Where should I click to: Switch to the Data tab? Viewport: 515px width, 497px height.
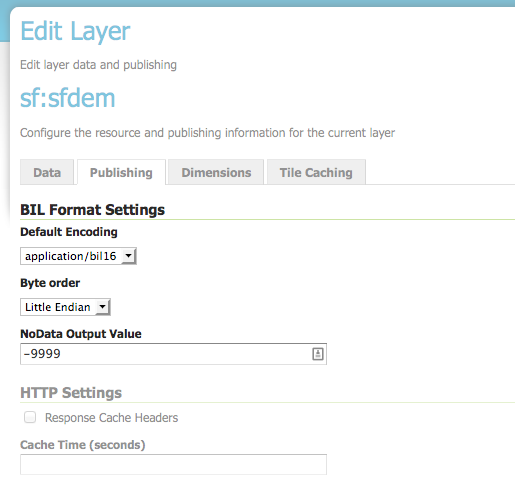click(47, 172)
